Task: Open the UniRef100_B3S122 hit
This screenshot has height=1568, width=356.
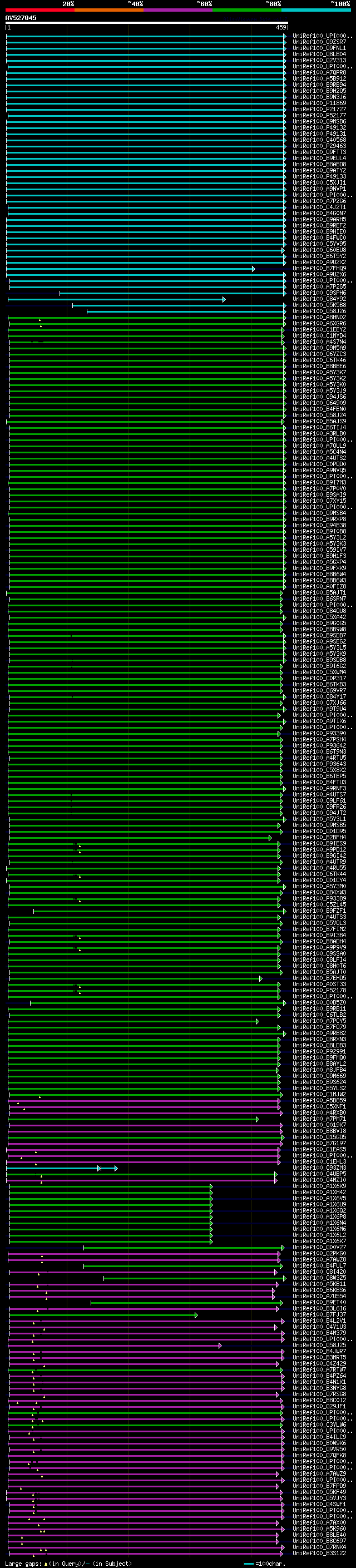Action: point(319,1554)
